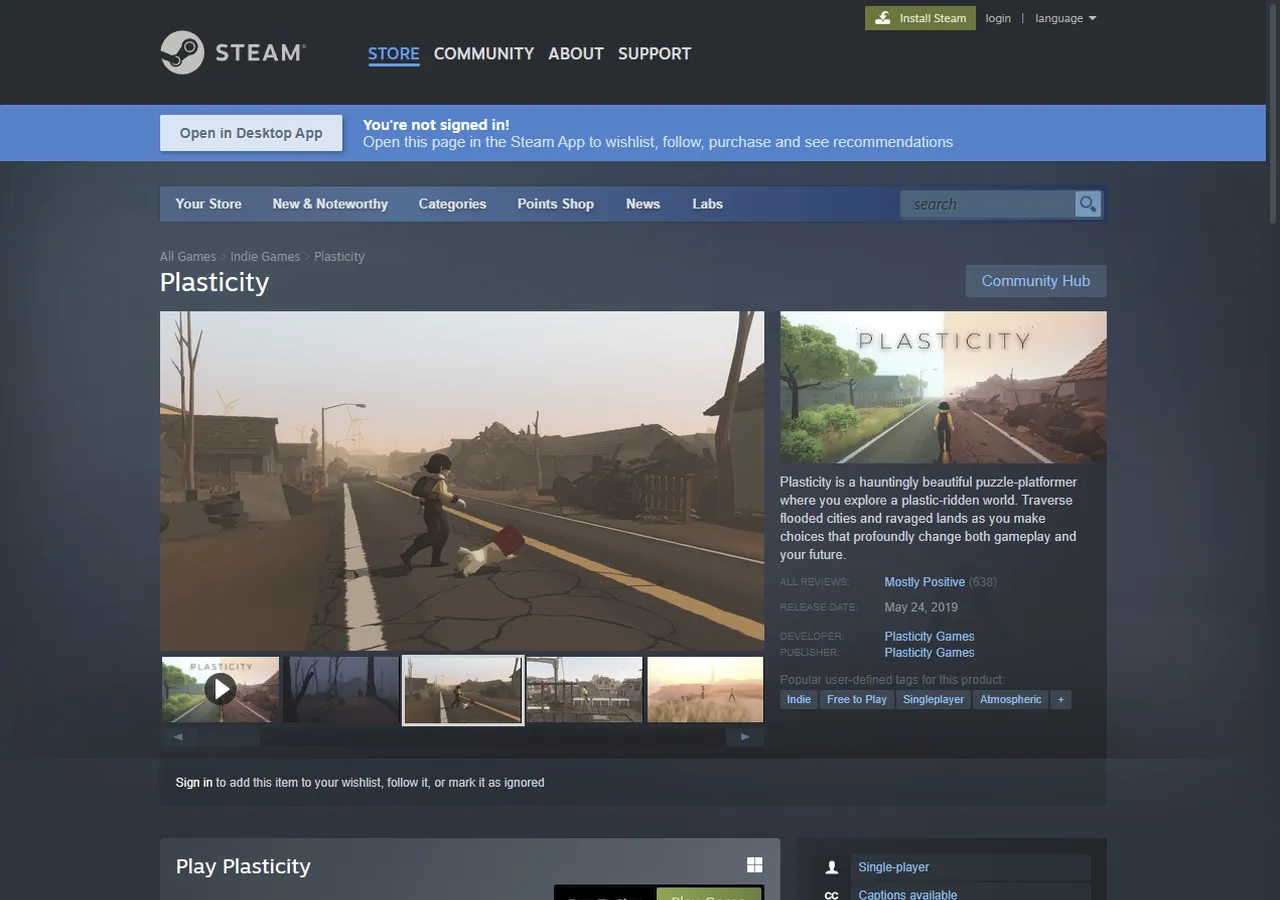
Task: Open the Community Hub
Action: (x=1036, y=281)
